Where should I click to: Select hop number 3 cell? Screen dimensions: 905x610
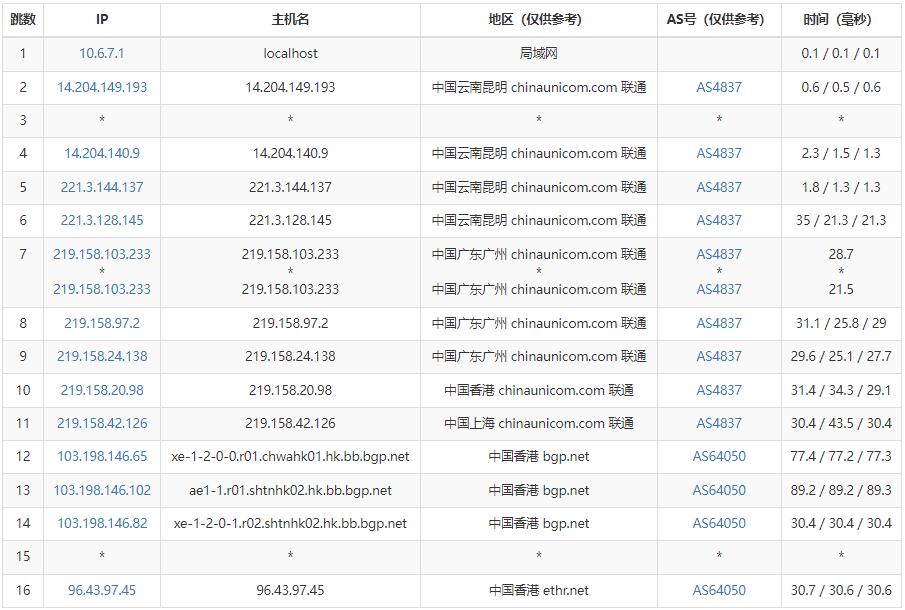[x=23, y=121]
